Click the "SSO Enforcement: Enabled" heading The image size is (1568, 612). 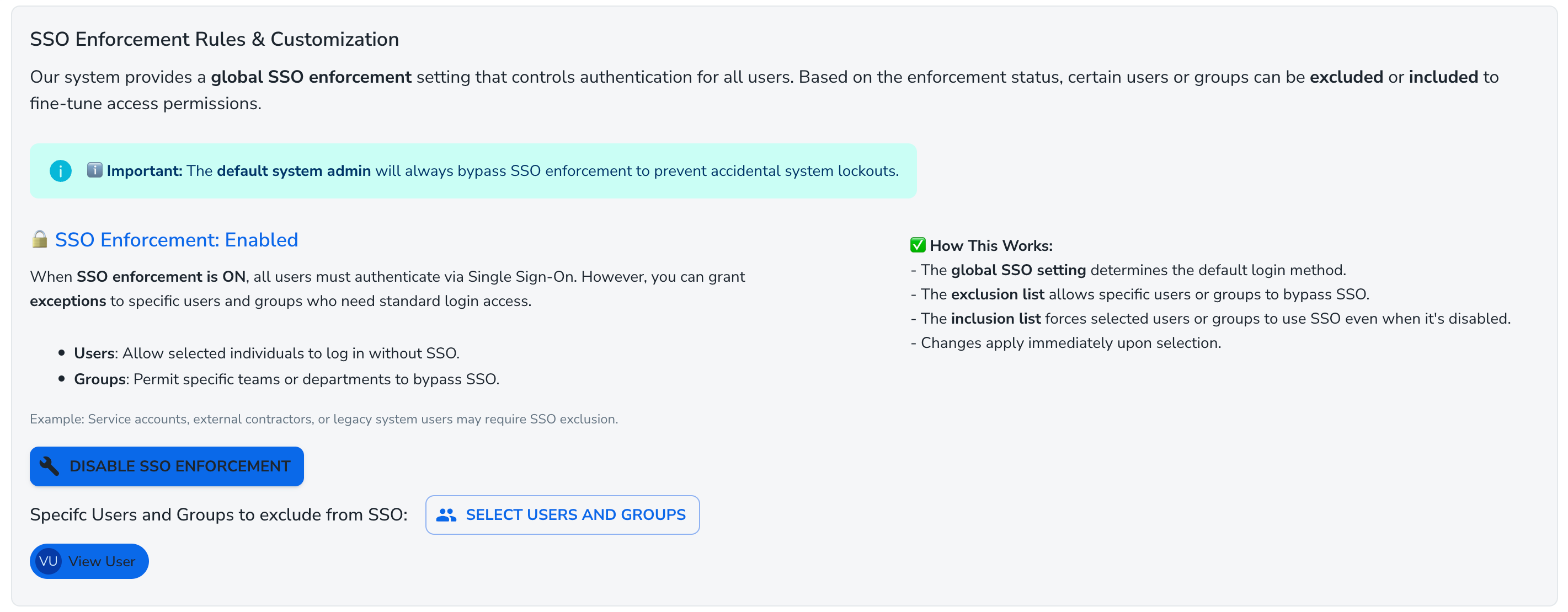tap(177, 240)
